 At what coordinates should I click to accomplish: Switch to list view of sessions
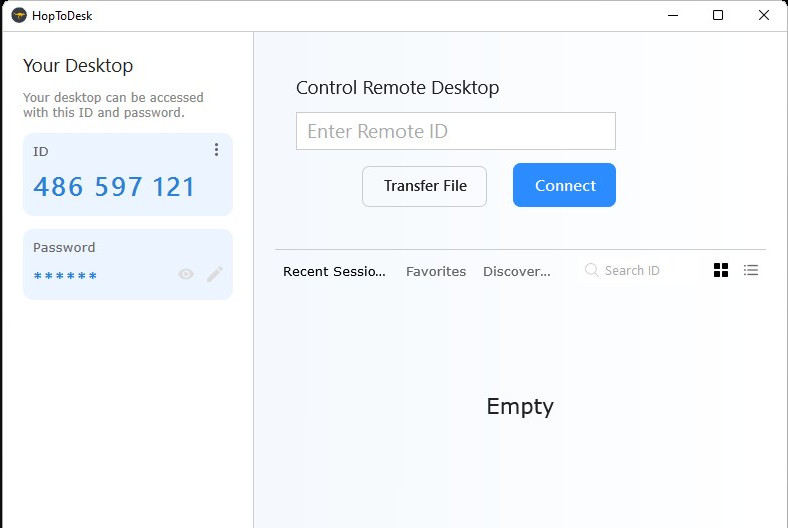click(x=751, y=270)
